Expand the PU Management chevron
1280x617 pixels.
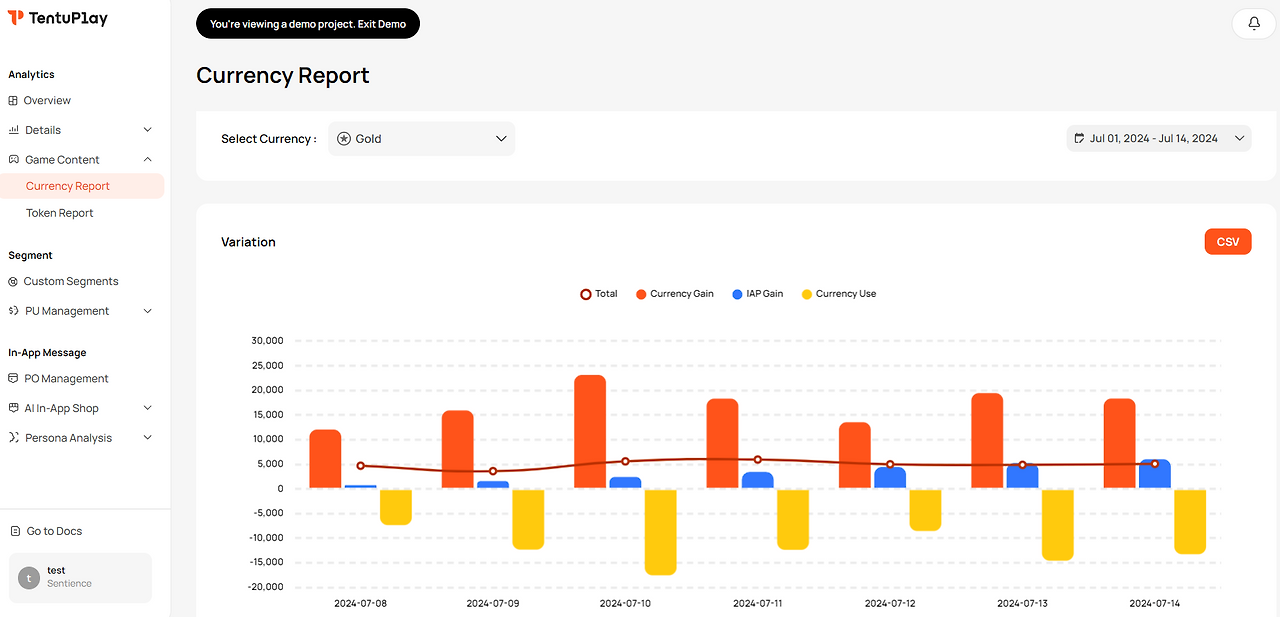point(148,311)
